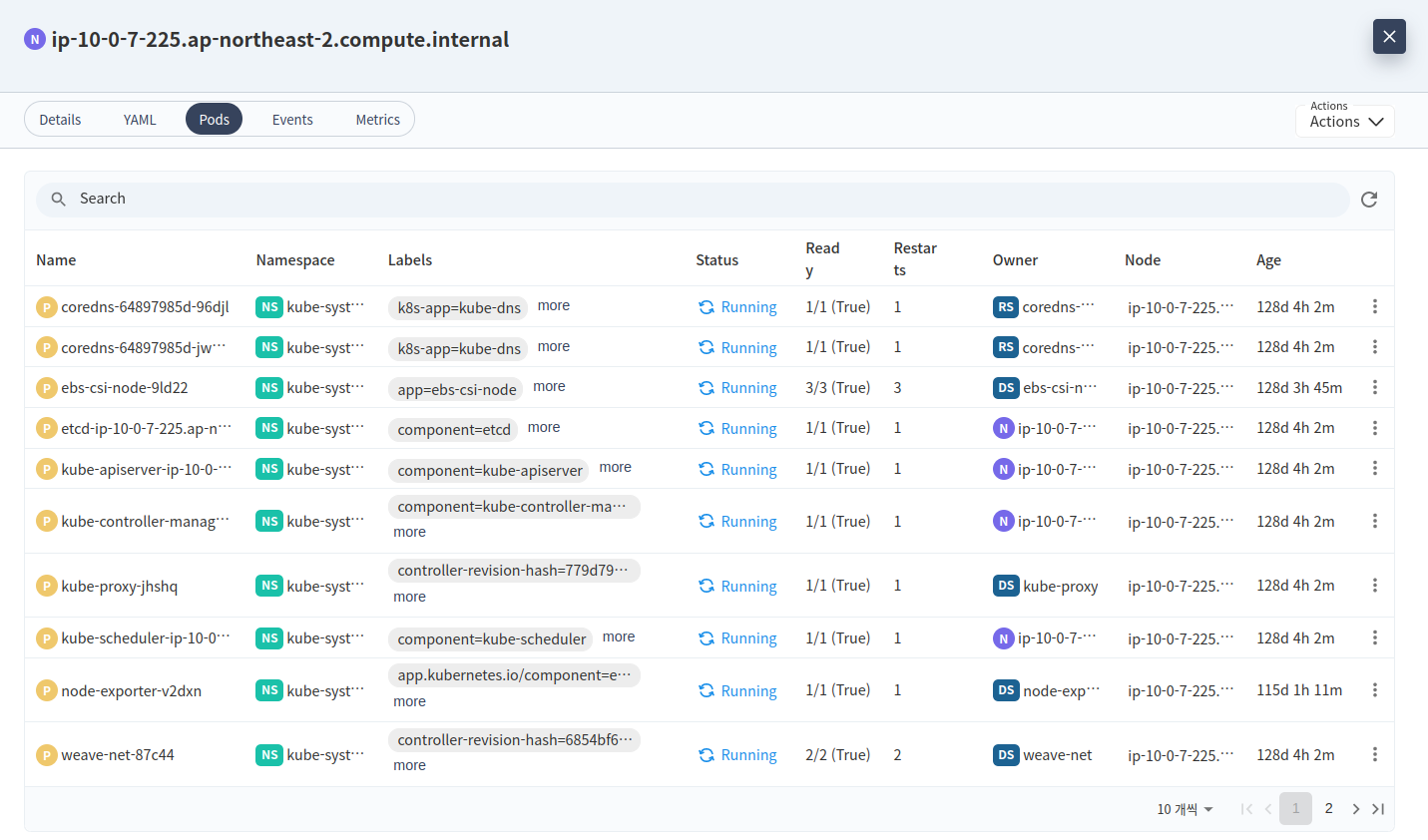Close the node detail panel
The image size is (1428, 840).
[1389, 37]
